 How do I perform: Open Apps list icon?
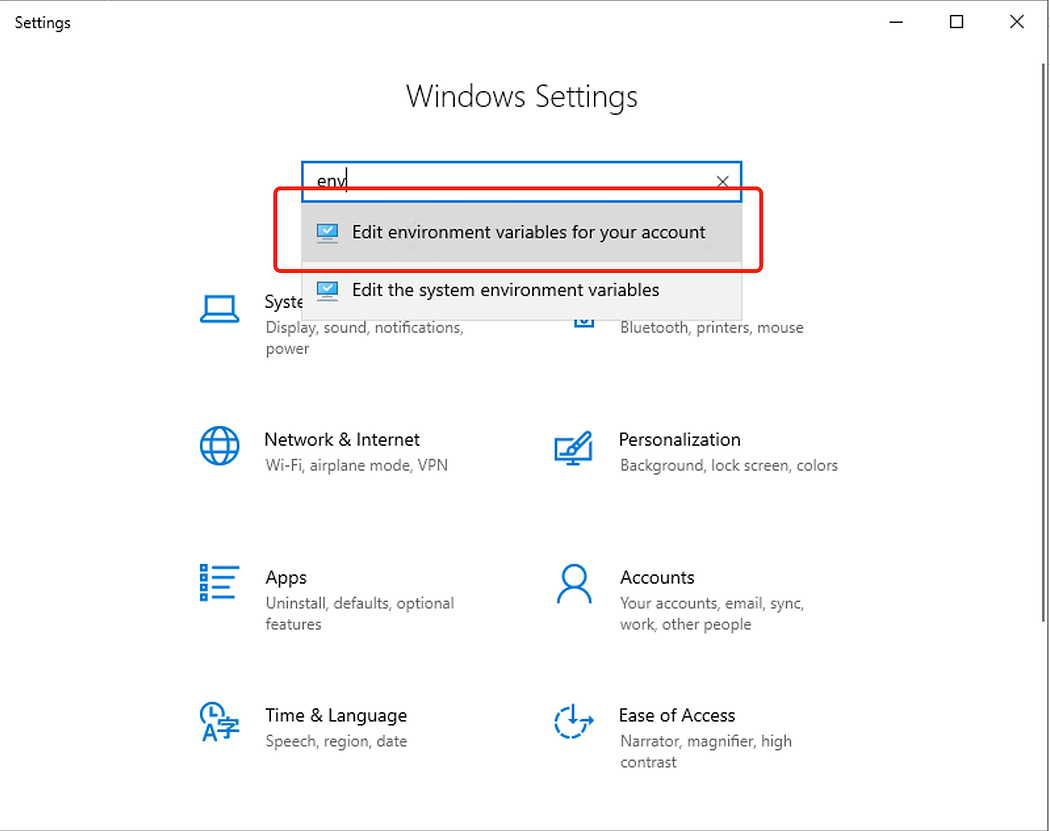(x=219, y=583)
